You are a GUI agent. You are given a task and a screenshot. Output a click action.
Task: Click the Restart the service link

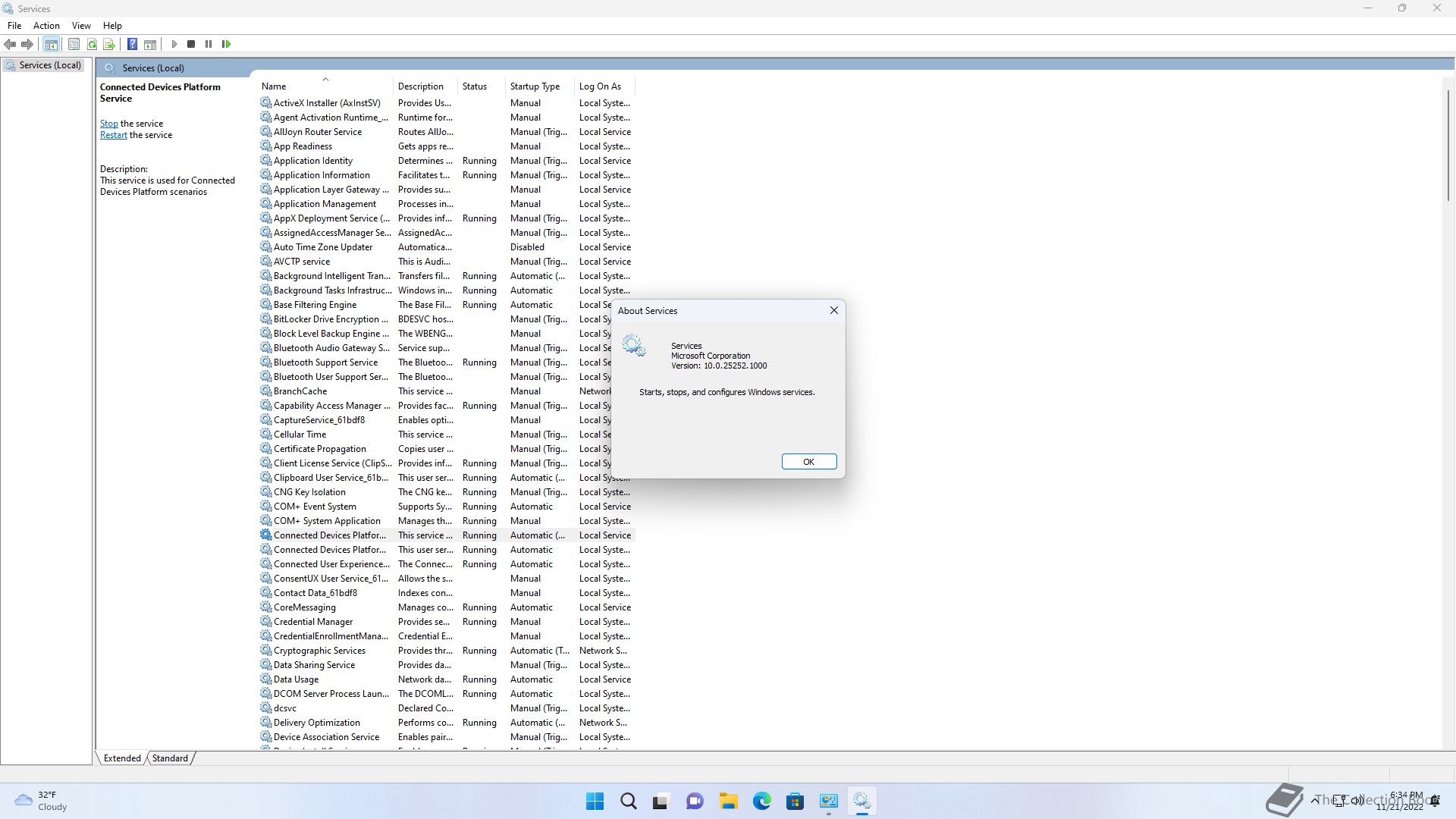(114, 135)
